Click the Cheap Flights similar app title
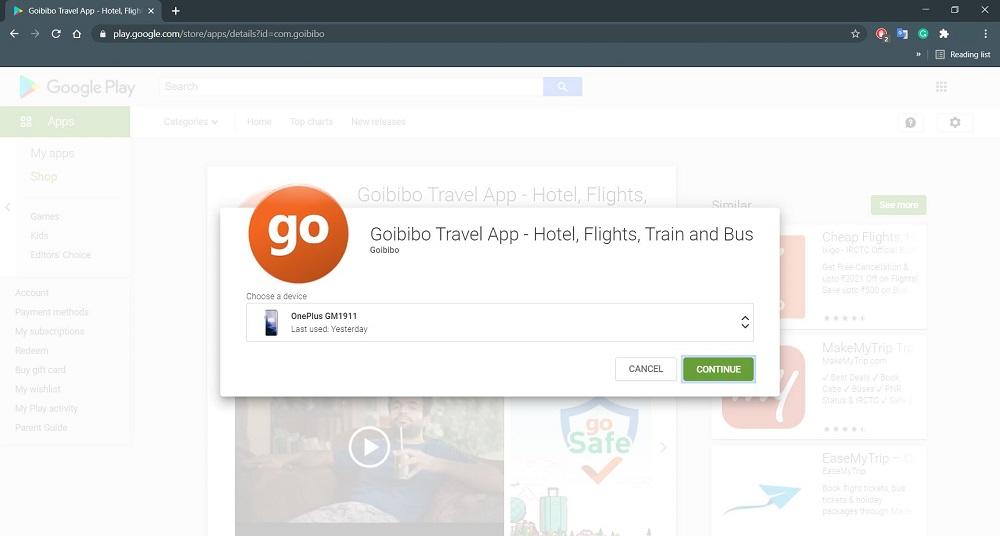Screen dimensions: 1000x536 point(868,237)
